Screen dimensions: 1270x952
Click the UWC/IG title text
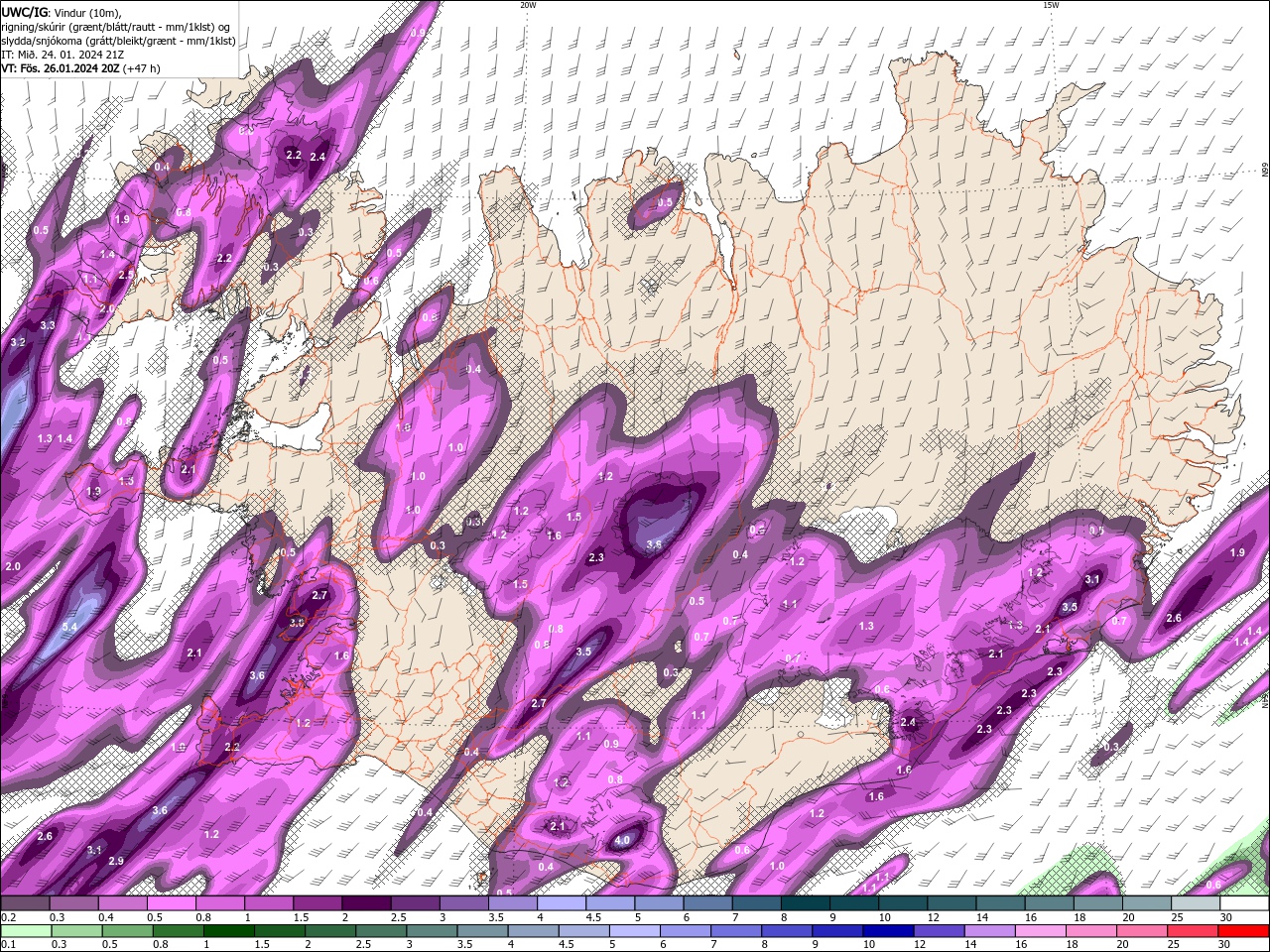pos(25,12)
